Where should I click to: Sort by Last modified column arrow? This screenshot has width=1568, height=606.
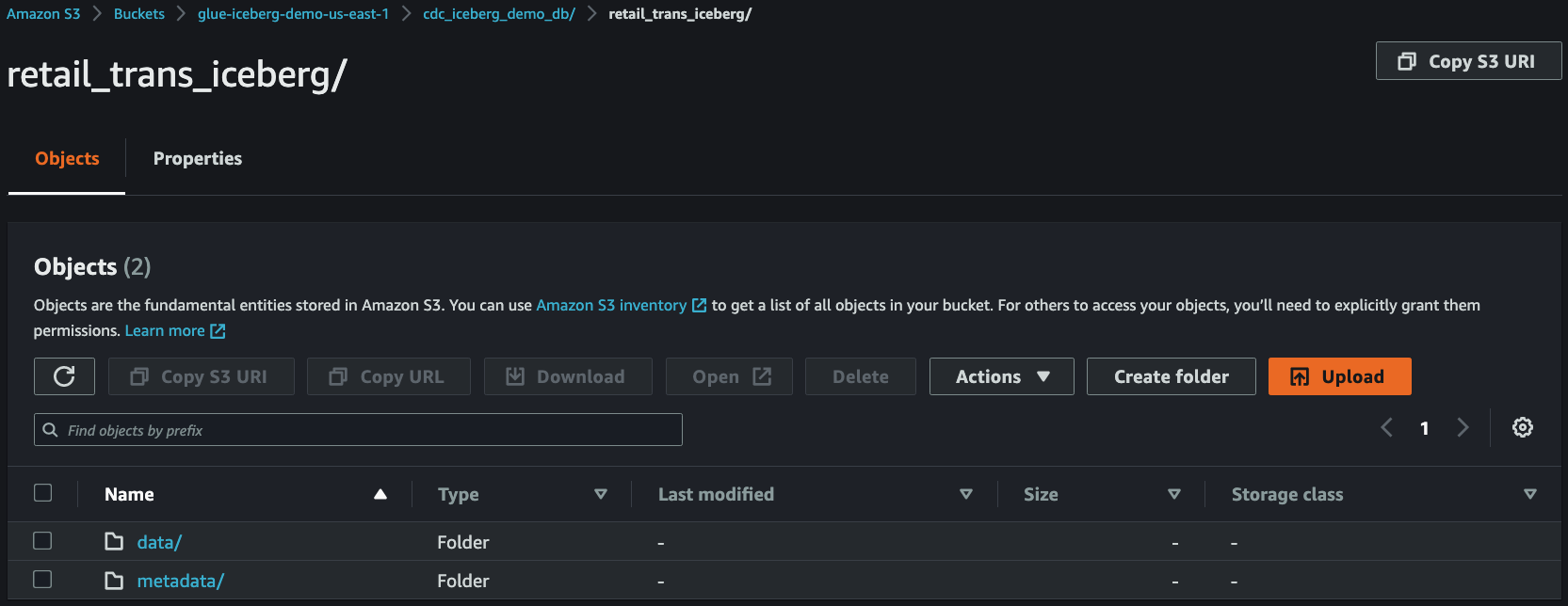tap(966, 494)
